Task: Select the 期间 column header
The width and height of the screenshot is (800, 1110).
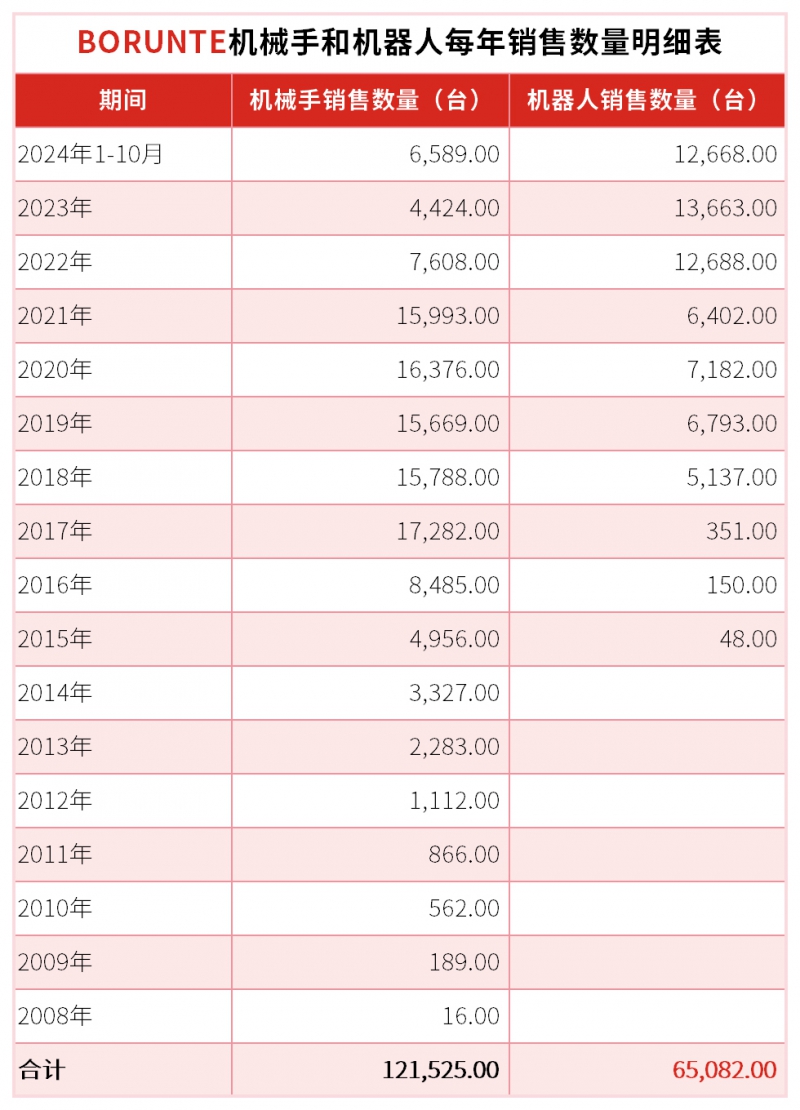Action: click(123, 100)
